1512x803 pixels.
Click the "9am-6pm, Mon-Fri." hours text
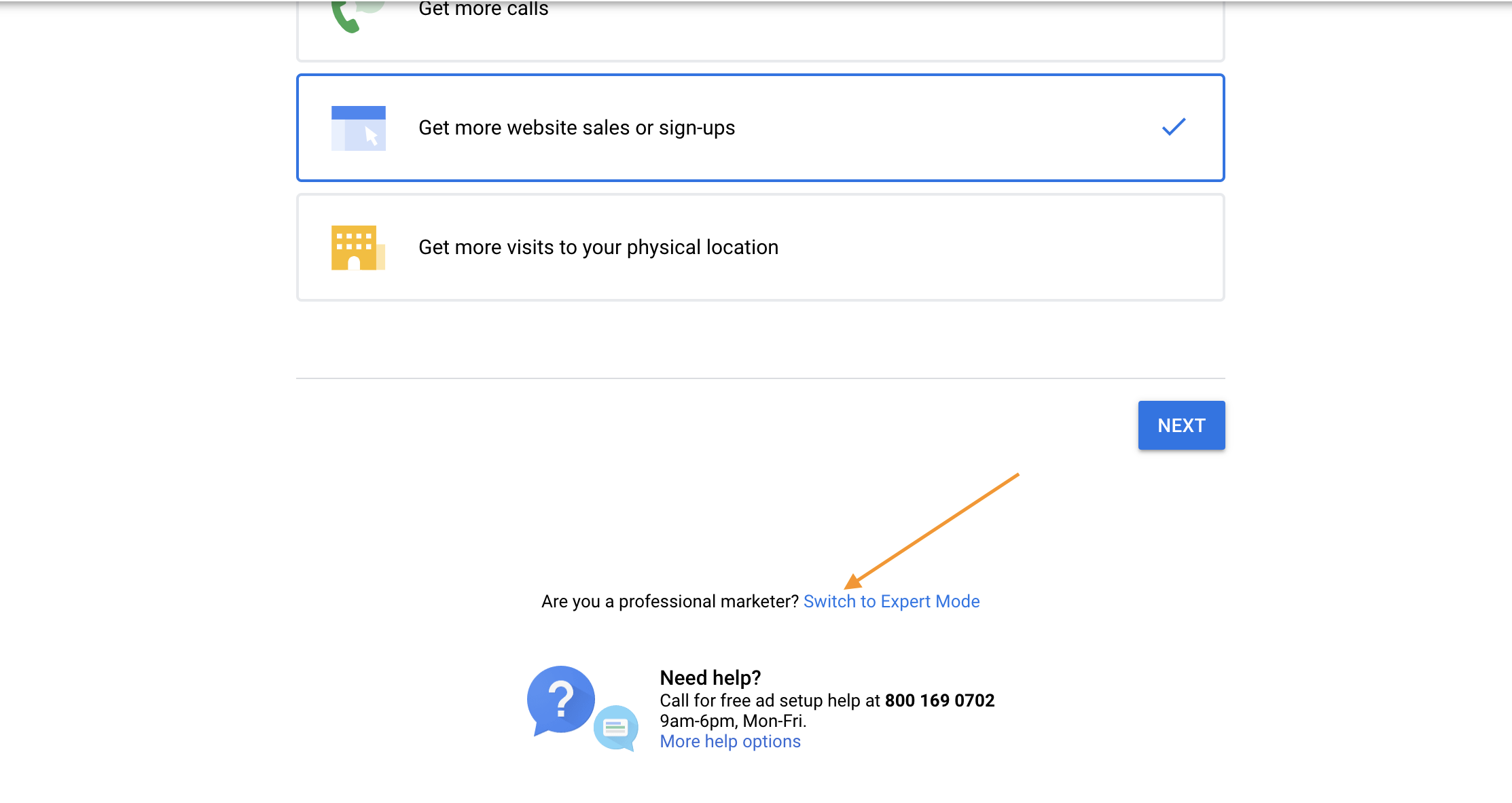733,721
